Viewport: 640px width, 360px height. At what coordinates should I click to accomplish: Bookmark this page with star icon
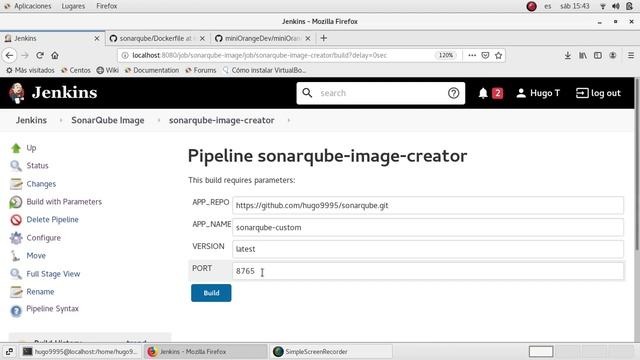(x=498, y=55)
